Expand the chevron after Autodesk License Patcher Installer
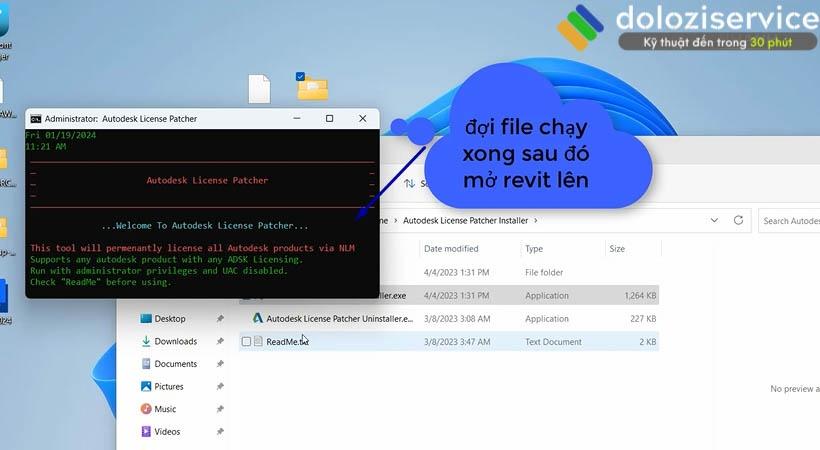820x450 pixels. 536,220
